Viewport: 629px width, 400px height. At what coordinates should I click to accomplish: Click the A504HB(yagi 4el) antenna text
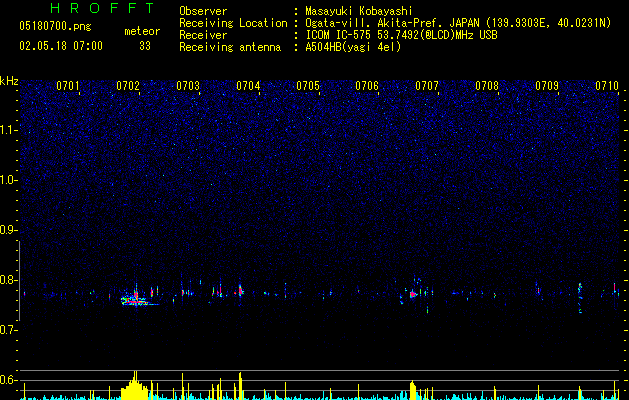coord(353,47)
